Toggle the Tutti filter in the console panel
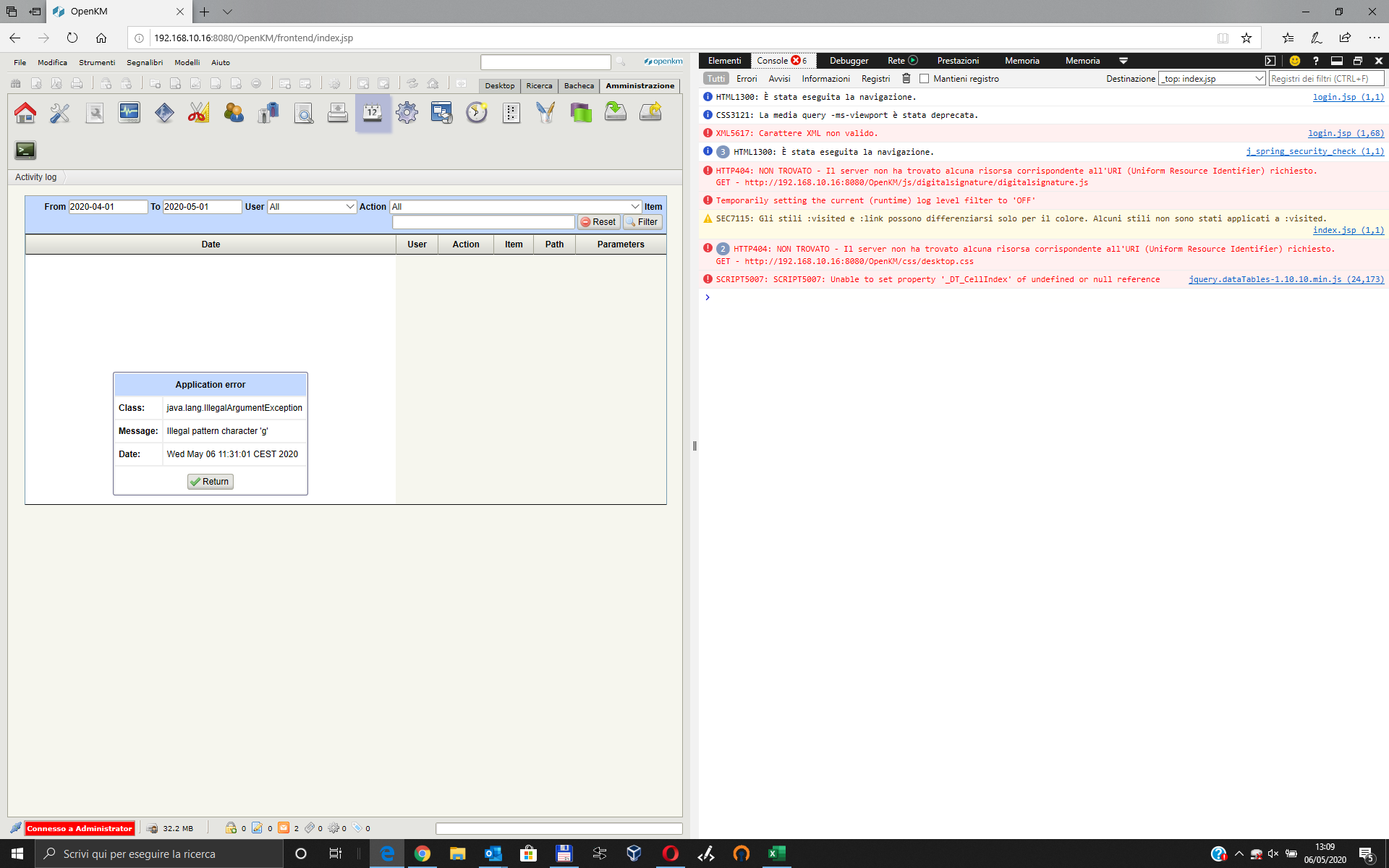The width and height of the screenshot is (1389, 868). (715, 78)
